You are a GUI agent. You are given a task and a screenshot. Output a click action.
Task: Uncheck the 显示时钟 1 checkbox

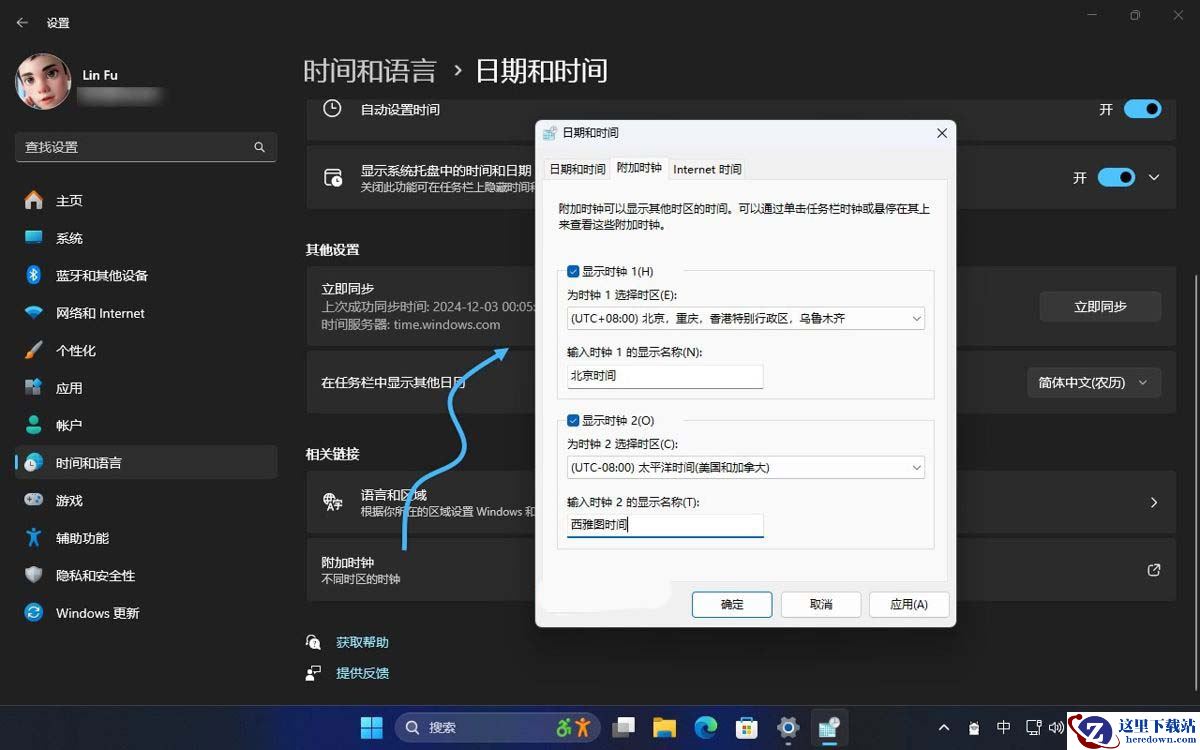(573, 271)
